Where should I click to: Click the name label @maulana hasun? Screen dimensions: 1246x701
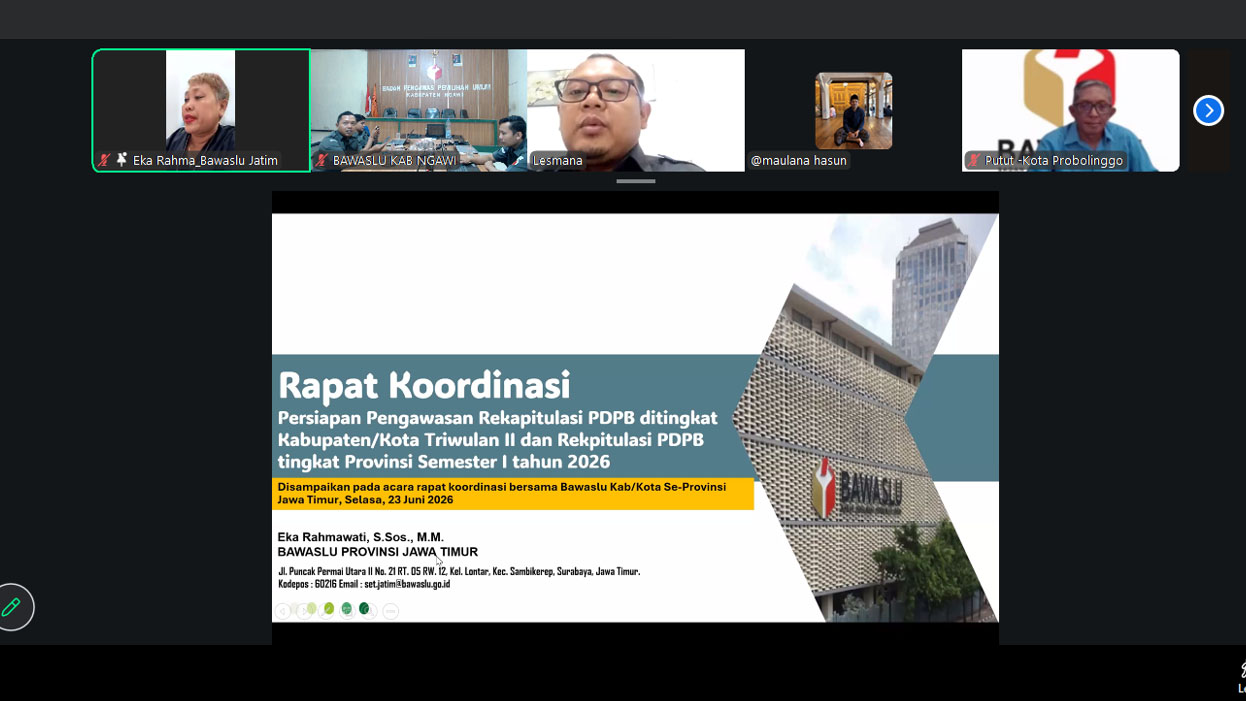(x=799, y=160)
